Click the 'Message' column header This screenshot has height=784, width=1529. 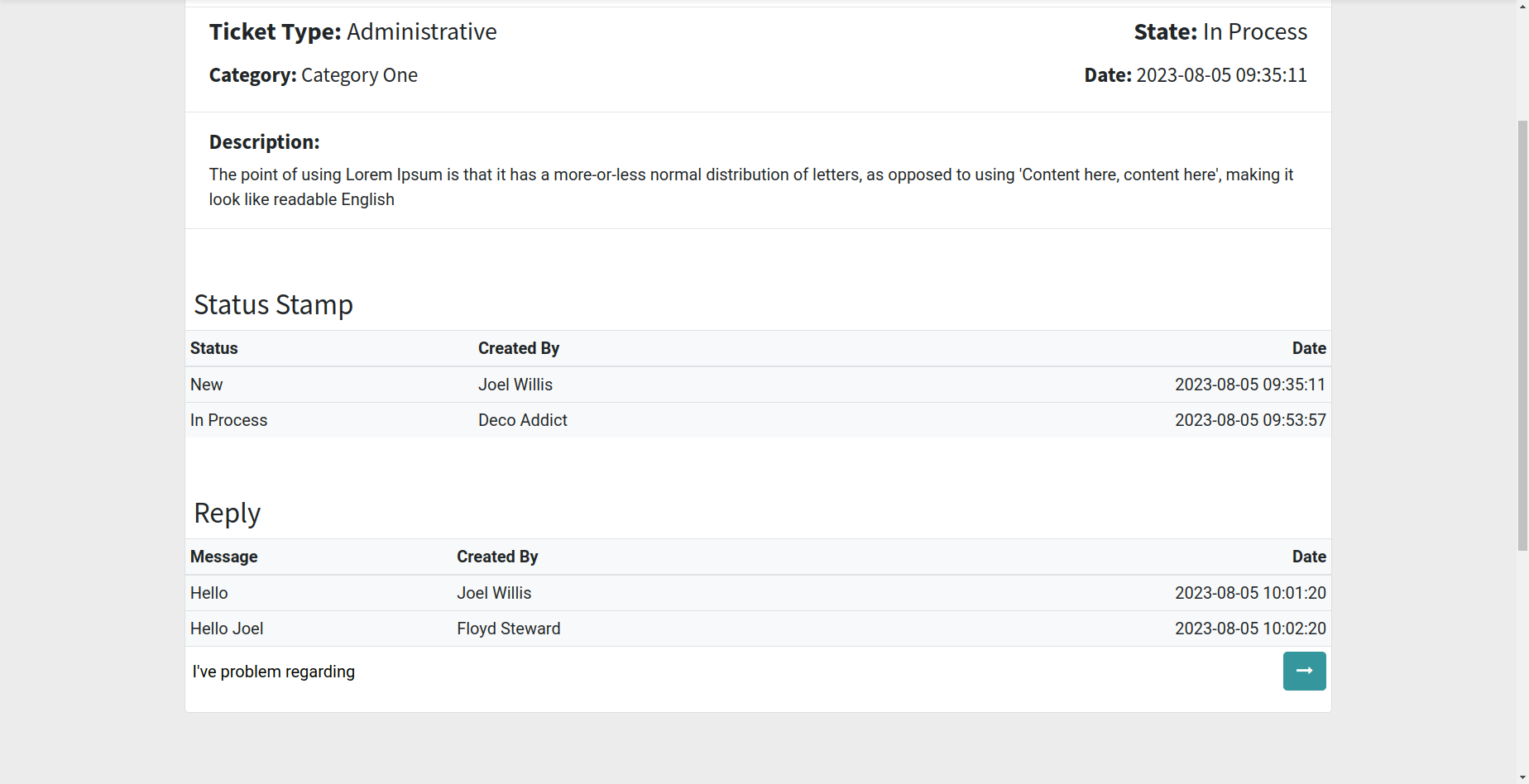[223, 557]
